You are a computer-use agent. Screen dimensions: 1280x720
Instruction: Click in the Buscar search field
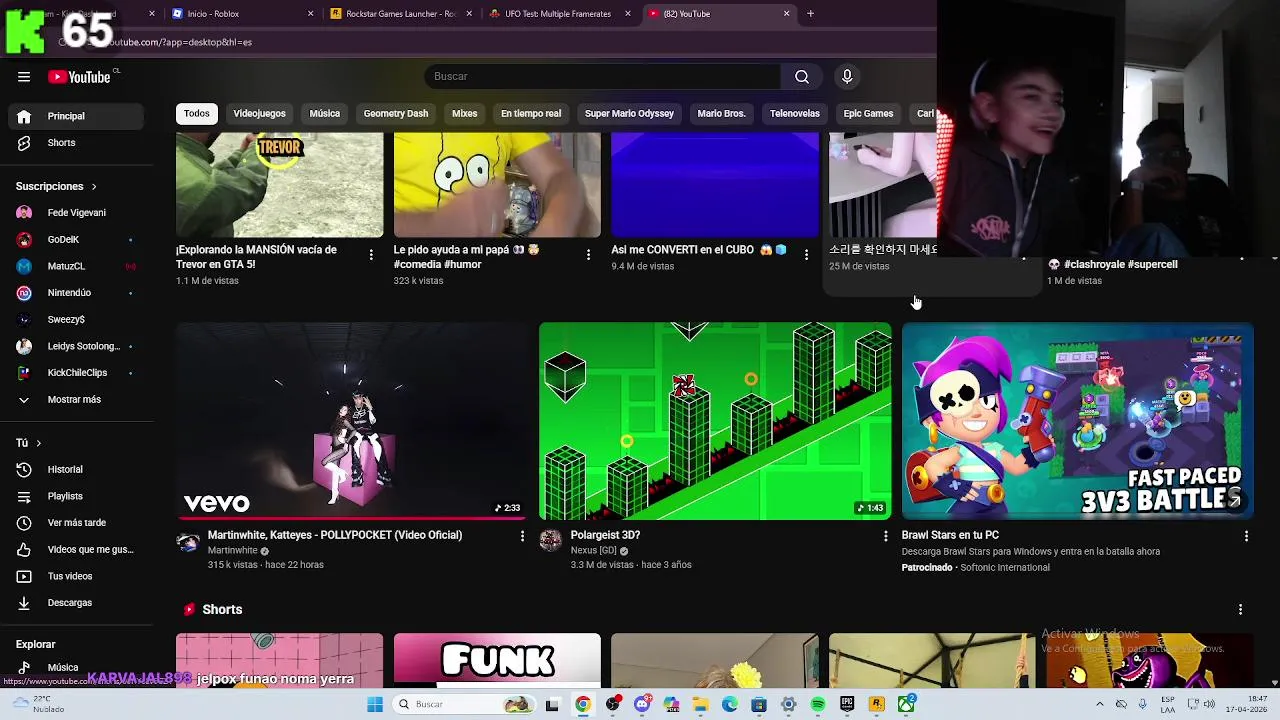tap(602, 77)
